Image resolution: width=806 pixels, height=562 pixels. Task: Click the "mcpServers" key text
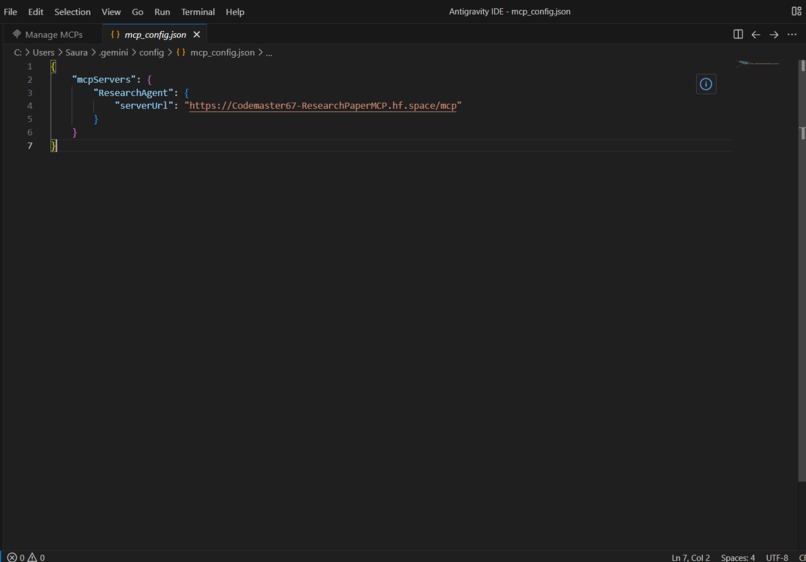pyautogui.click(x=104, y=79)
